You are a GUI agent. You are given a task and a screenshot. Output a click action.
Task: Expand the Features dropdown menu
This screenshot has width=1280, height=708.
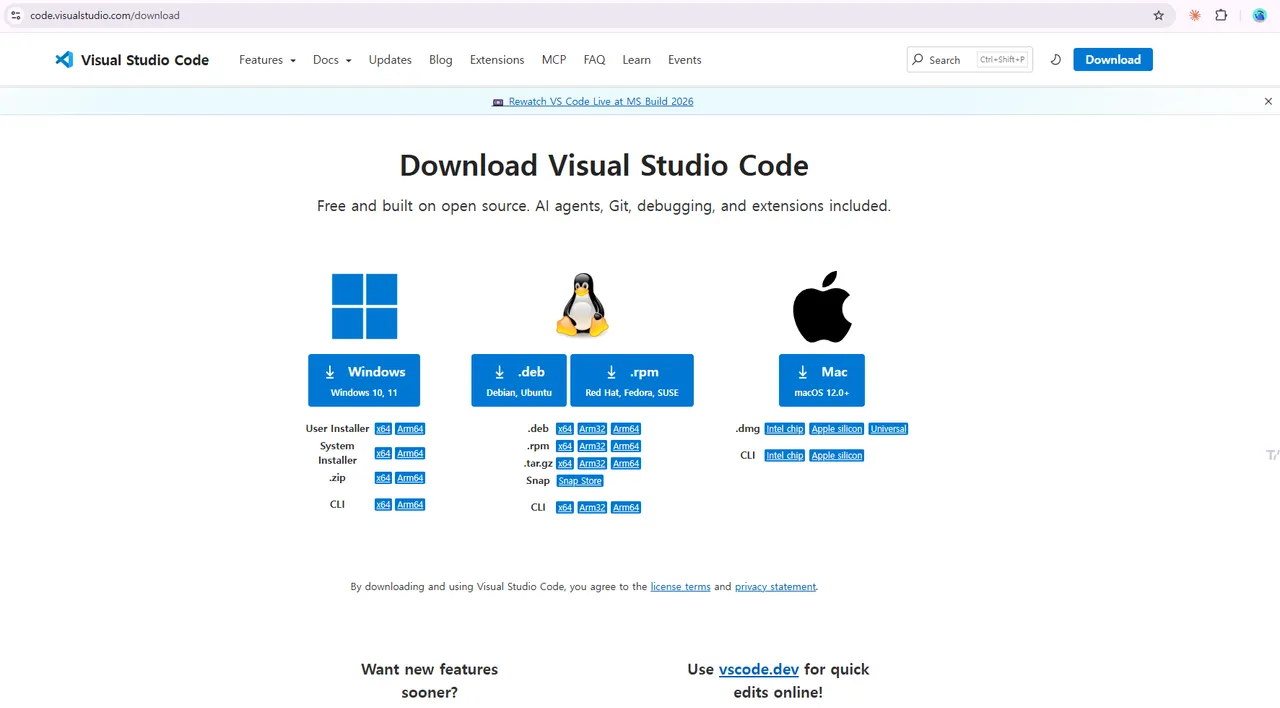(267, 60)
